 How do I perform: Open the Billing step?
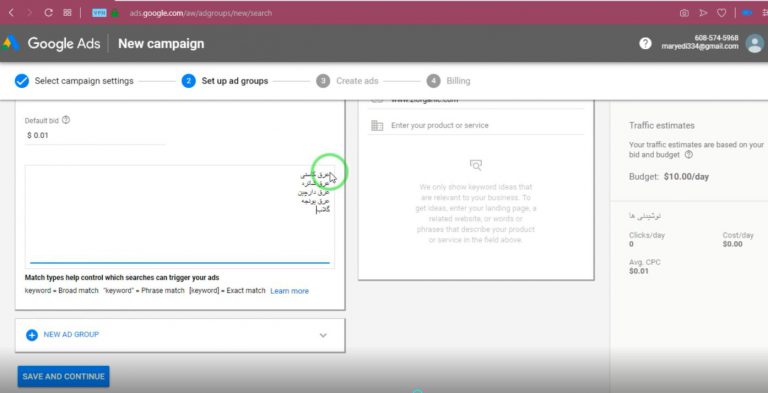click(458, 81)
